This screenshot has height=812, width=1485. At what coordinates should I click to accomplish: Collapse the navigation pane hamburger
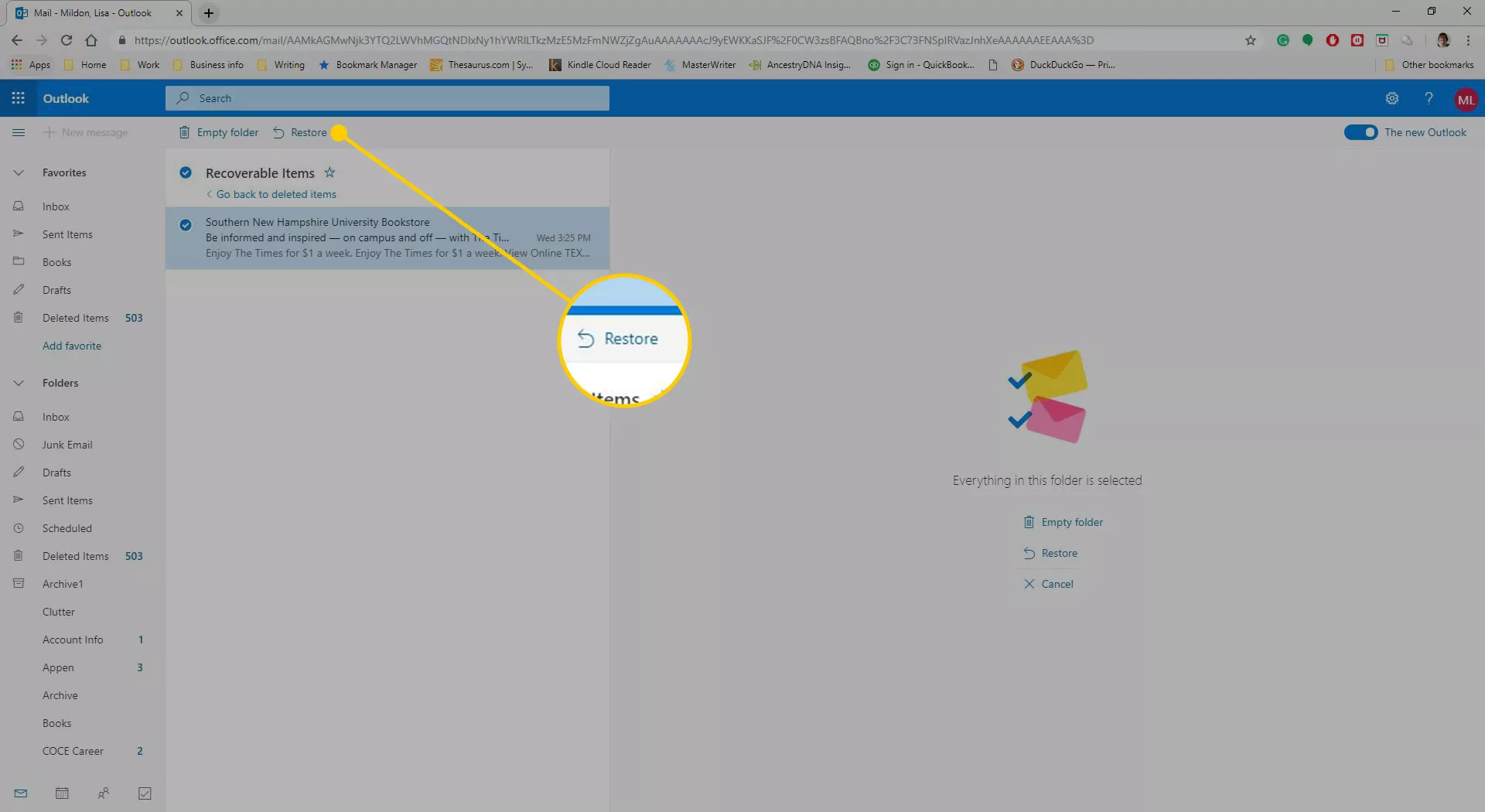19,132
